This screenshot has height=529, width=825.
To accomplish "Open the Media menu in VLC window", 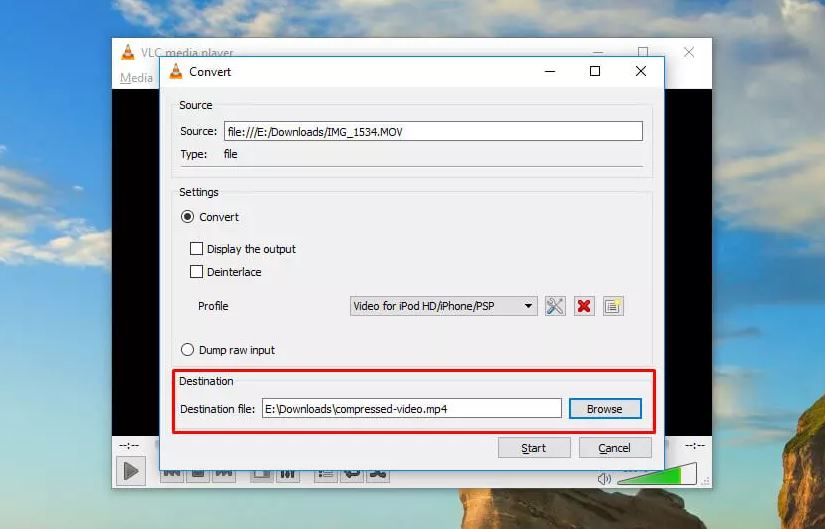I will pos(136,78).
